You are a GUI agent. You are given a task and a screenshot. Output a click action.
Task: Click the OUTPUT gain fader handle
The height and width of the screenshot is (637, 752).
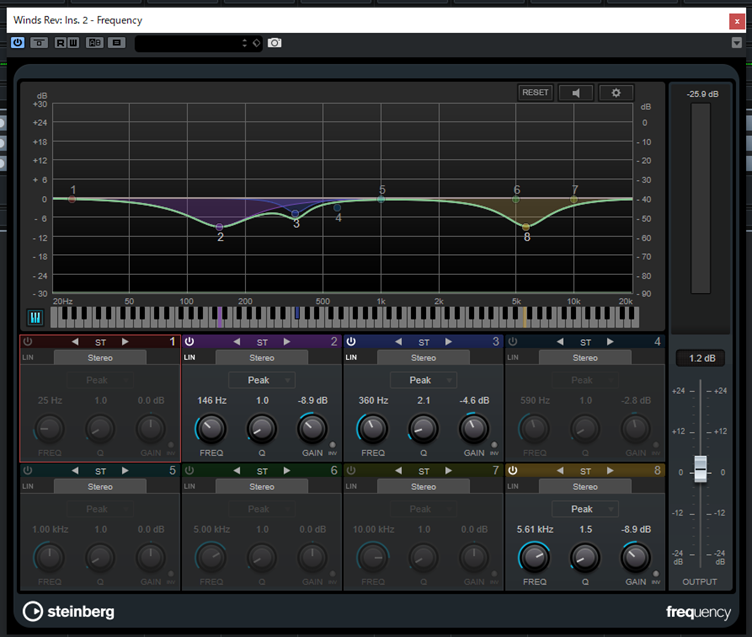(701, 468)
